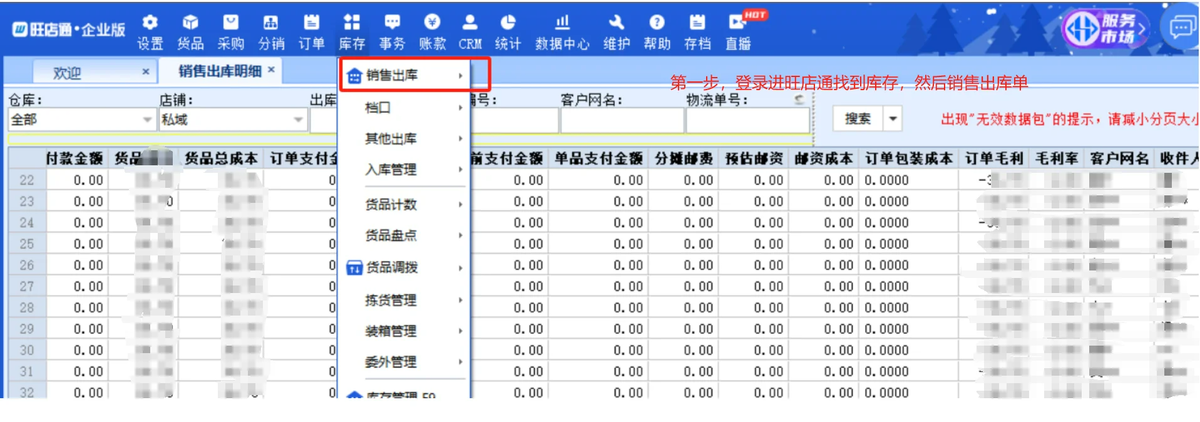Sort by the 预估邮资 column header
This screenshot has width=1200, height=422.
pos(754,158)
